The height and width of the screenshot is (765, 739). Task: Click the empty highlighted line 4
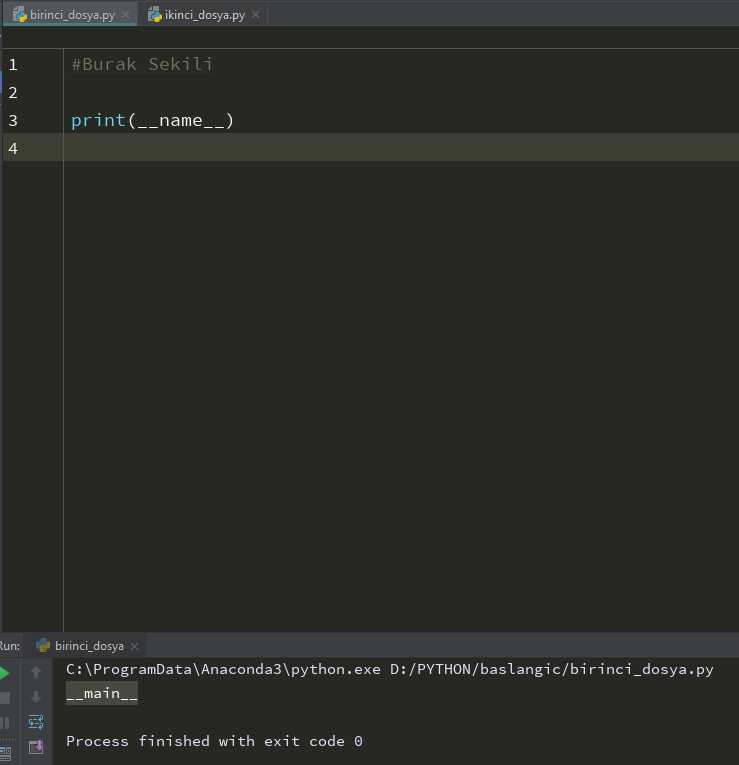401,147
